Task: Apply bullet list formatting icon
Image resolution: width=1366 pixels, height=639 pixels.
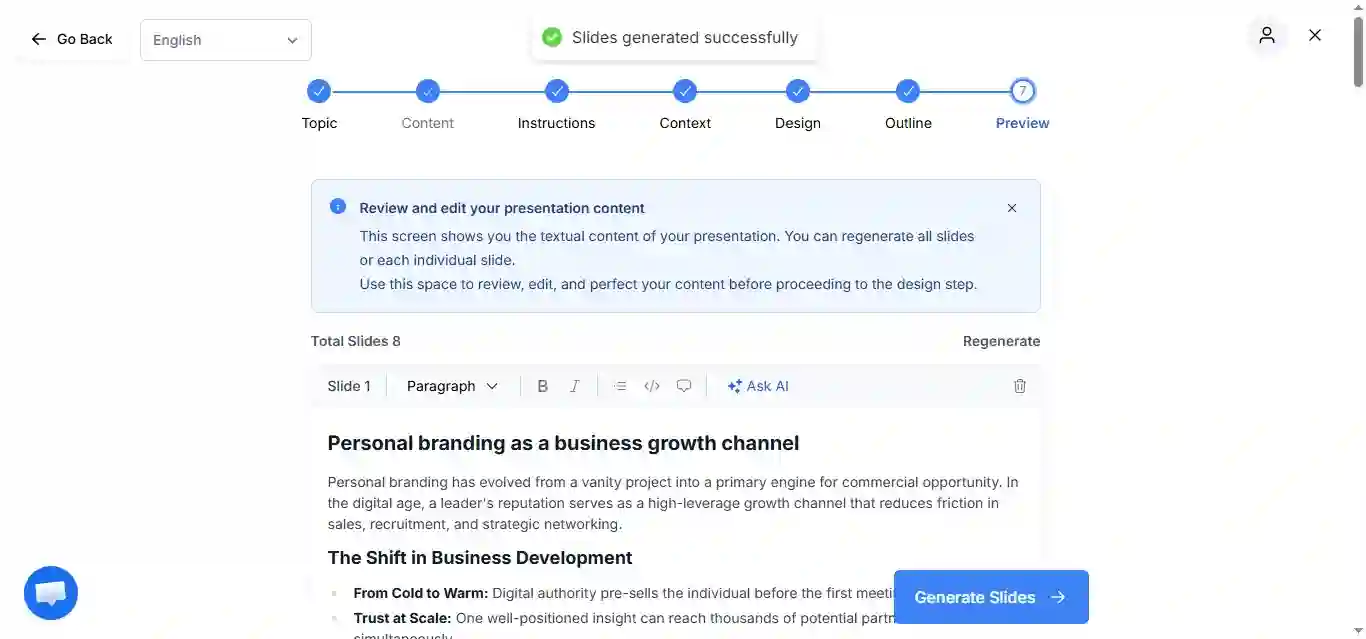Action: (x=620, y=386)
